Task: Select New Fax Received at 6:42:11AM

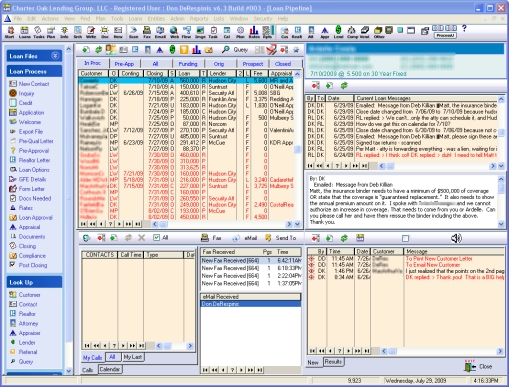Action: click(251, 260)
